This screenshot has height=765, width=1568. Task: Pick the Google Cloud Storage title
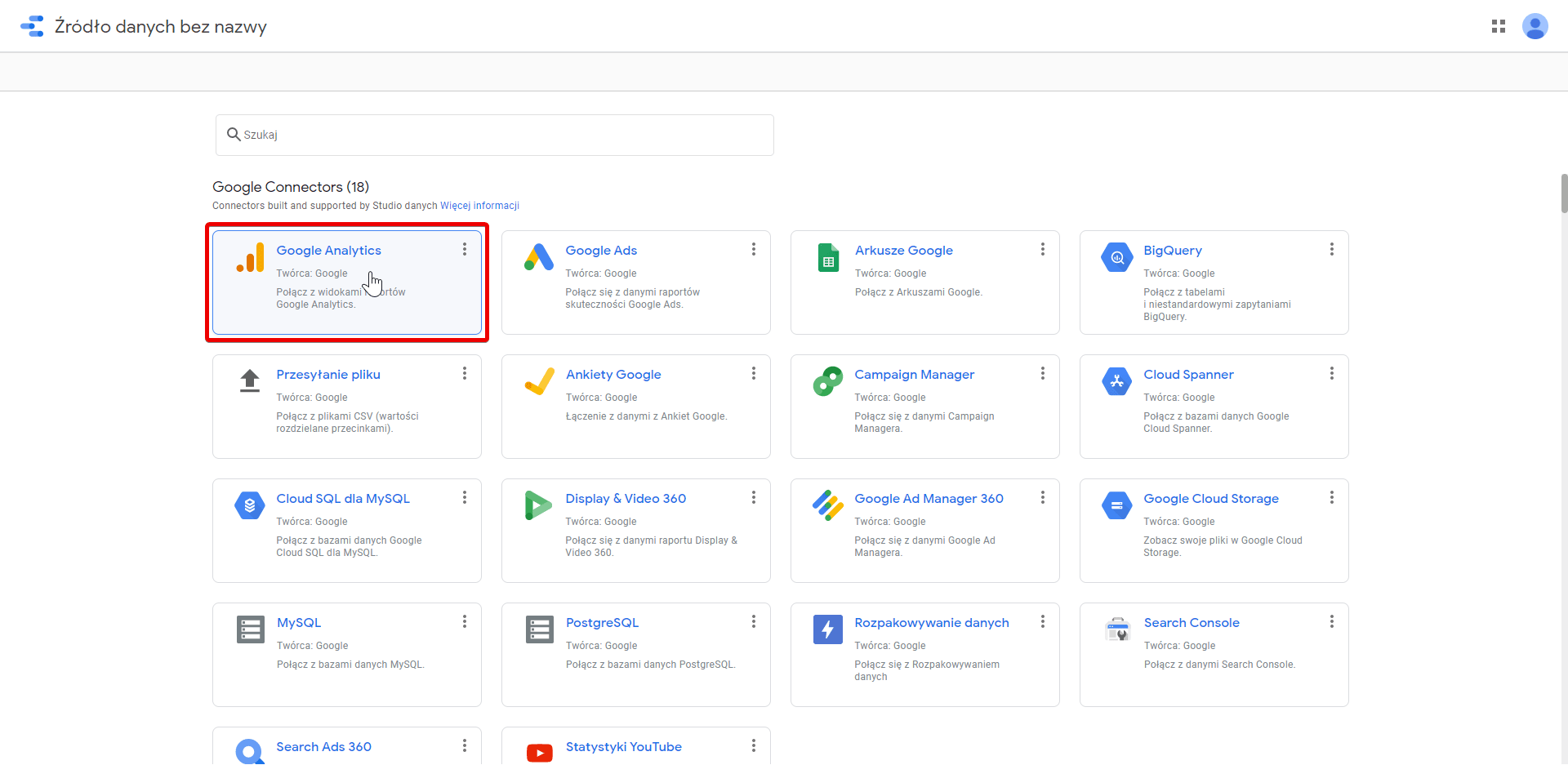[1211, 499]
